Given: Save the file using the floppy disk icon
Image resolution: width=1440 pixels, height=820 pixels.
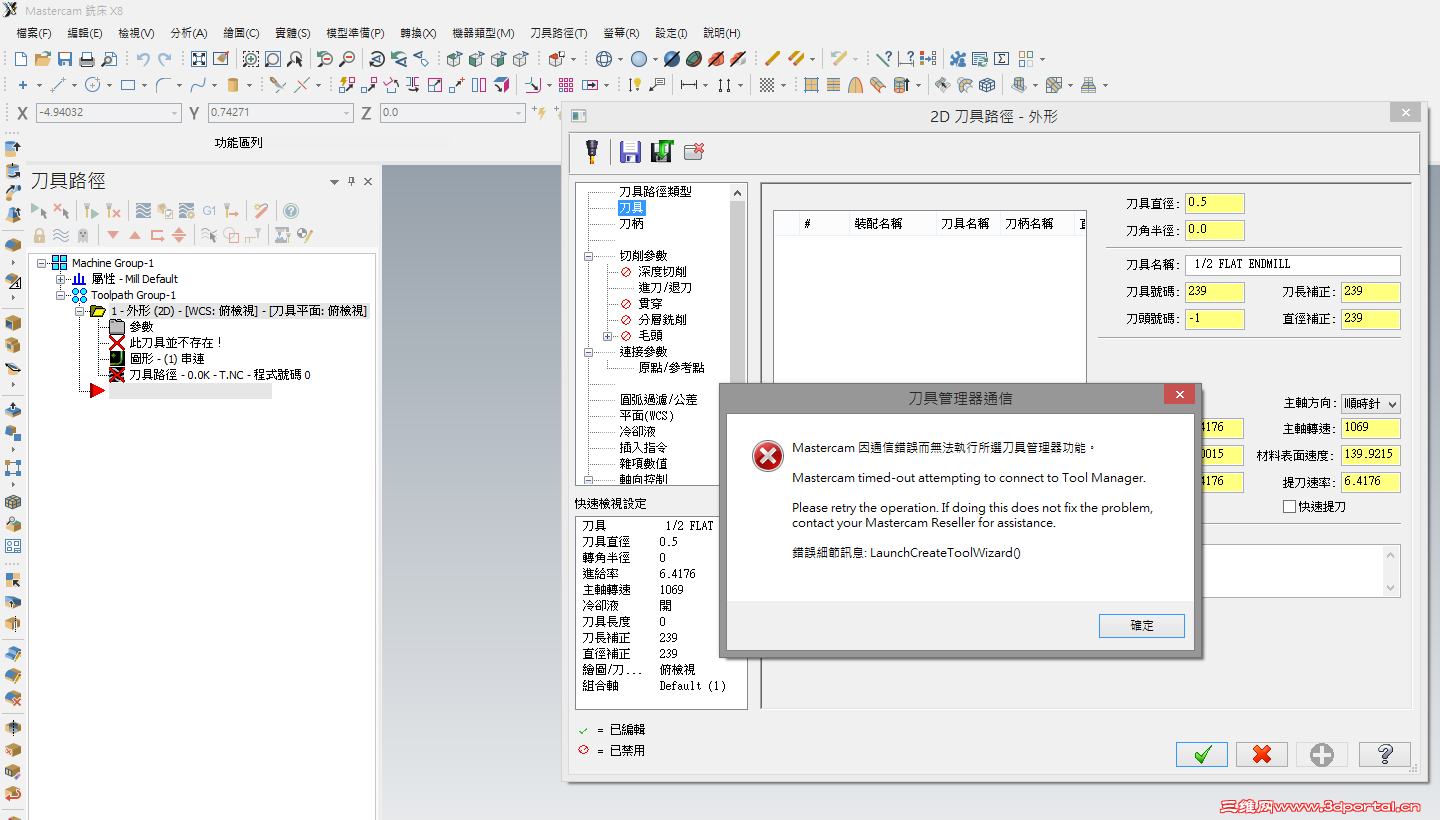Looking at the screenshot, I should [65, 59].
